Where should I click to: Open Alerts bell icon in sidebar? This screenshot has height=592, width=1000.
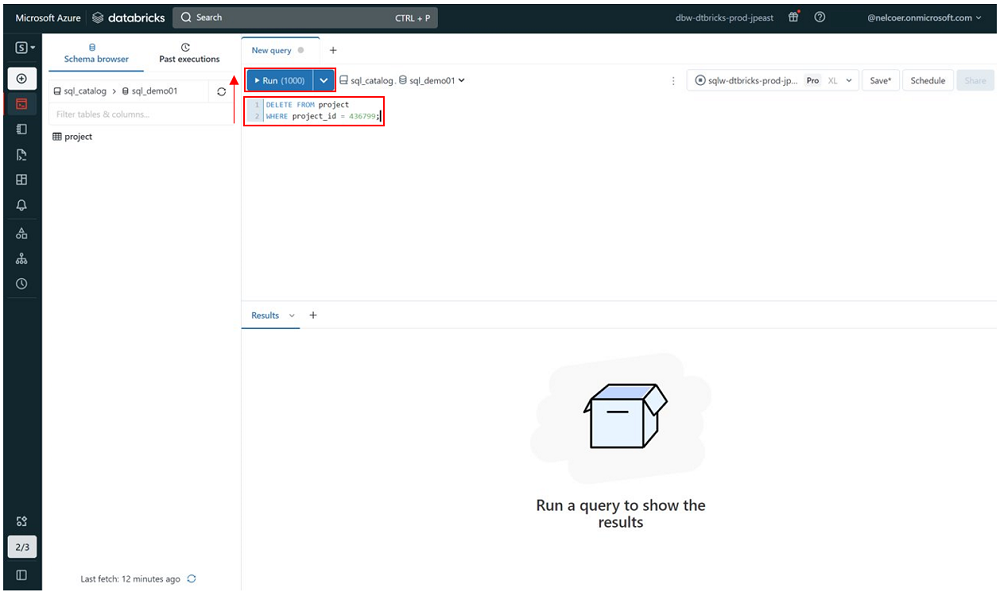[22, 205]
